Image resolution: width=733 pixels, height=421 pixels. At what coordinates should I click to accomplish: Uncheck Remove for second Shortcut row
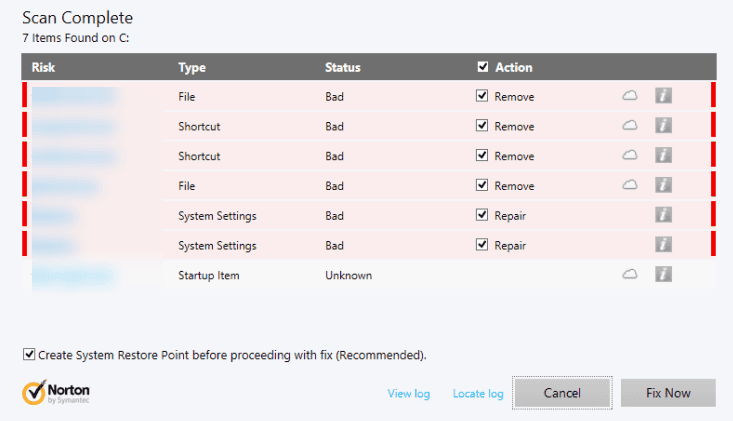[482, 156]
